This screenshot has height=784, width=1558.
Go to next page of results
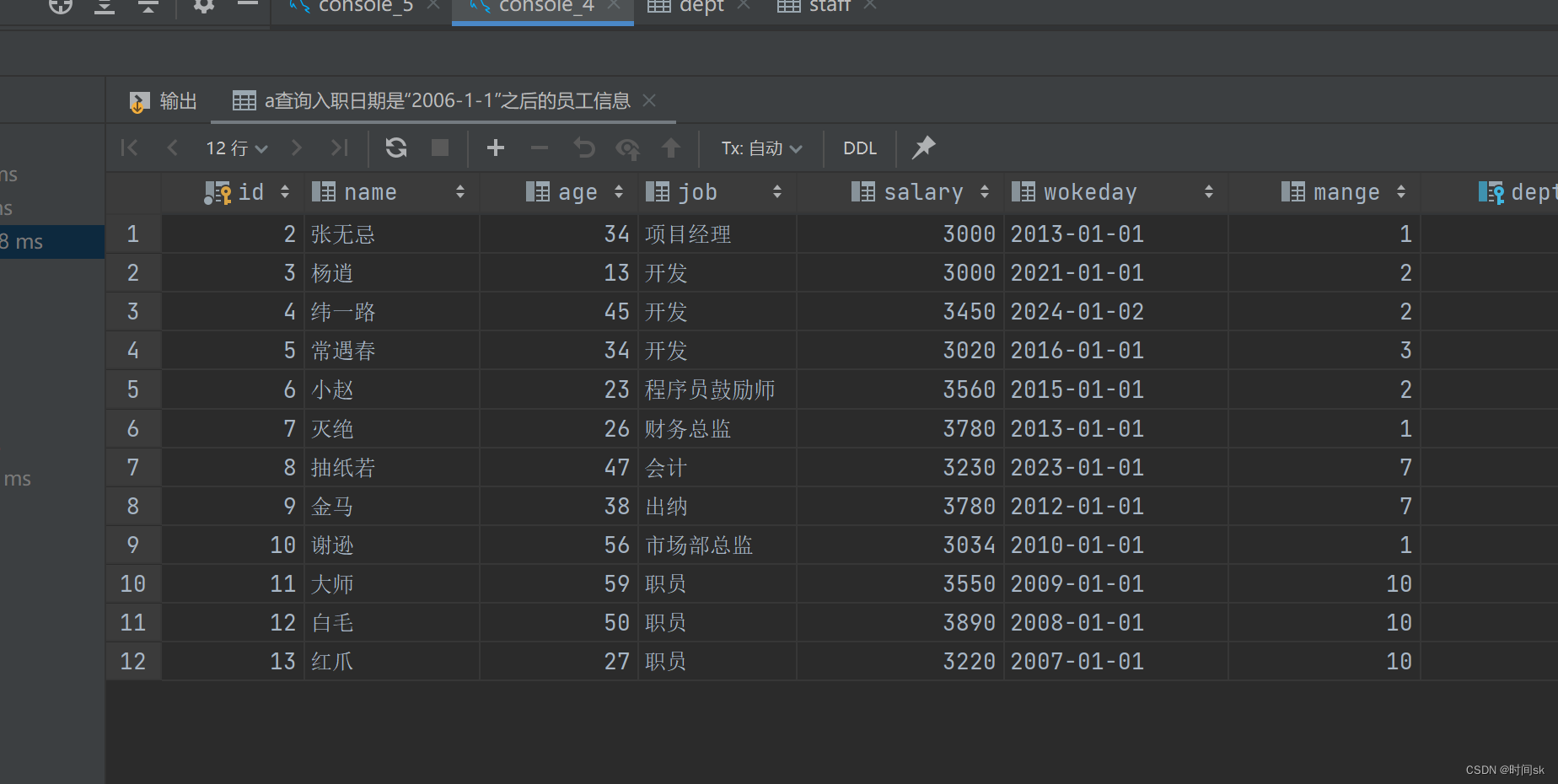point(296,148)
